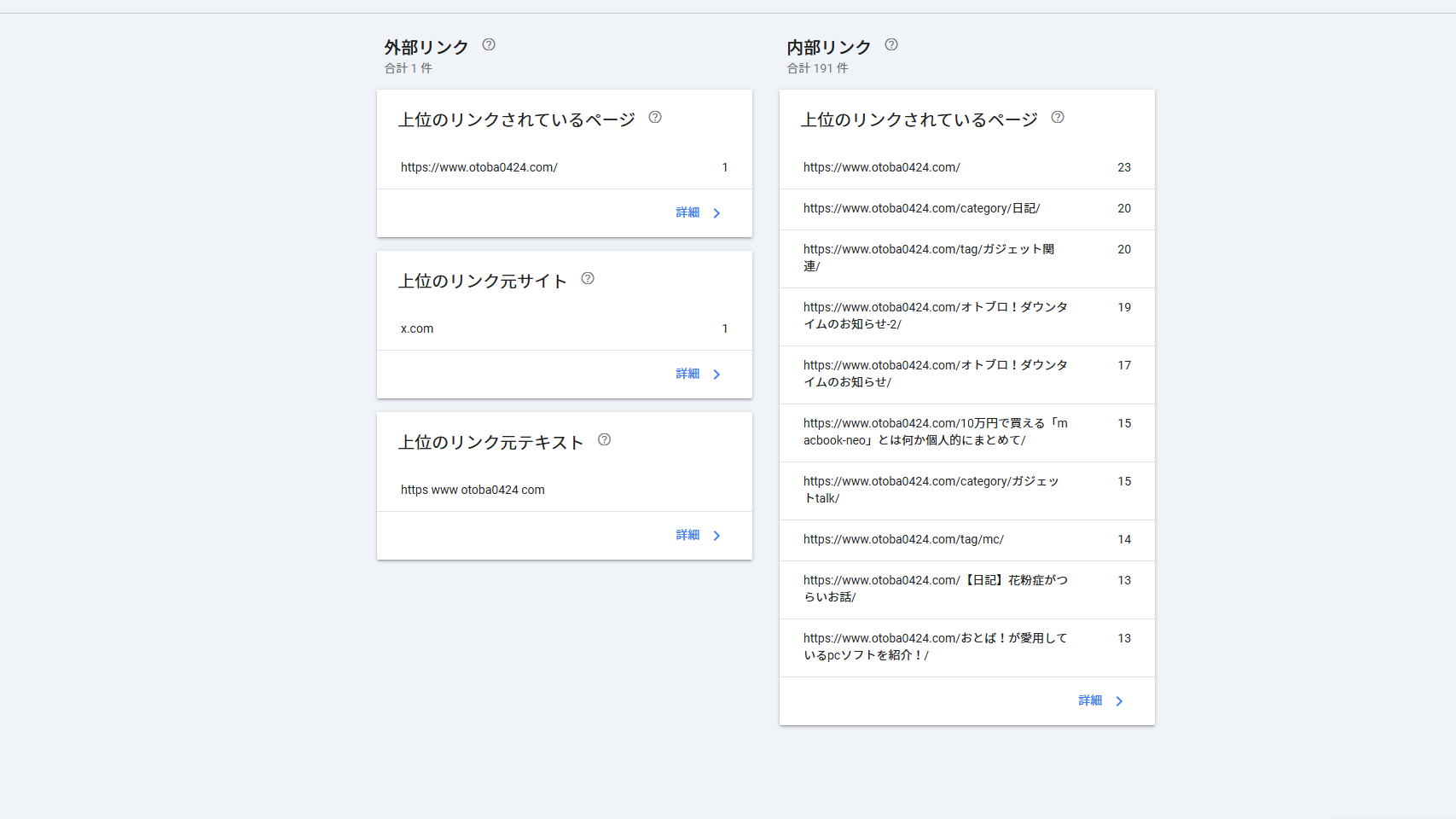This screenshot has width=1456, height=819.
Task: Select x.com row in top linking sites
Action: 564,329
